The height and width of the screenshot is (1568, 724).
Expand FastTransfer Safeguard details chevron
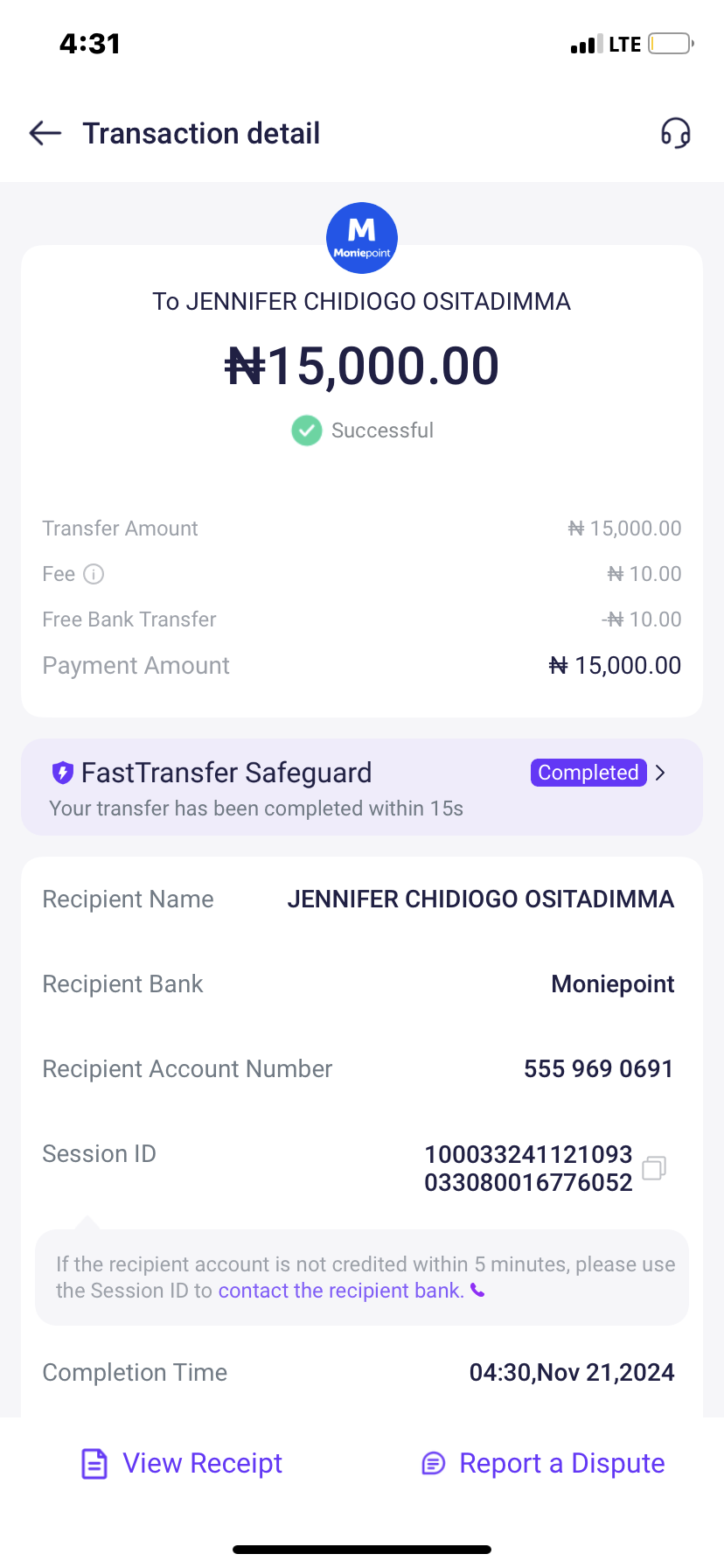point(661,773)
